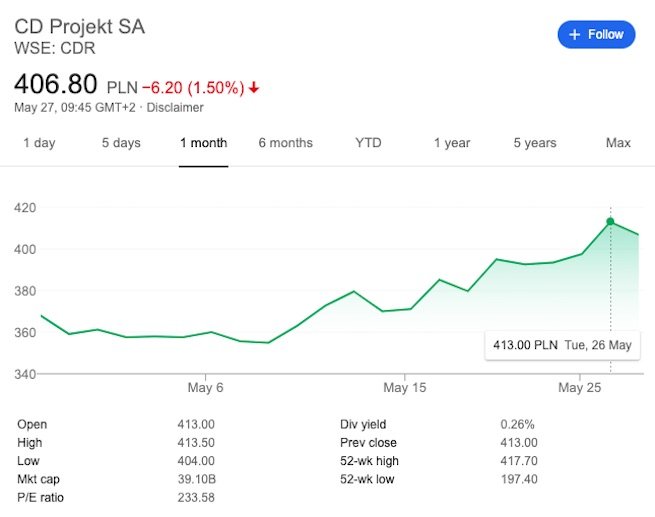
Task: Click the 52-wk low value 197.40
Action: 519,479
